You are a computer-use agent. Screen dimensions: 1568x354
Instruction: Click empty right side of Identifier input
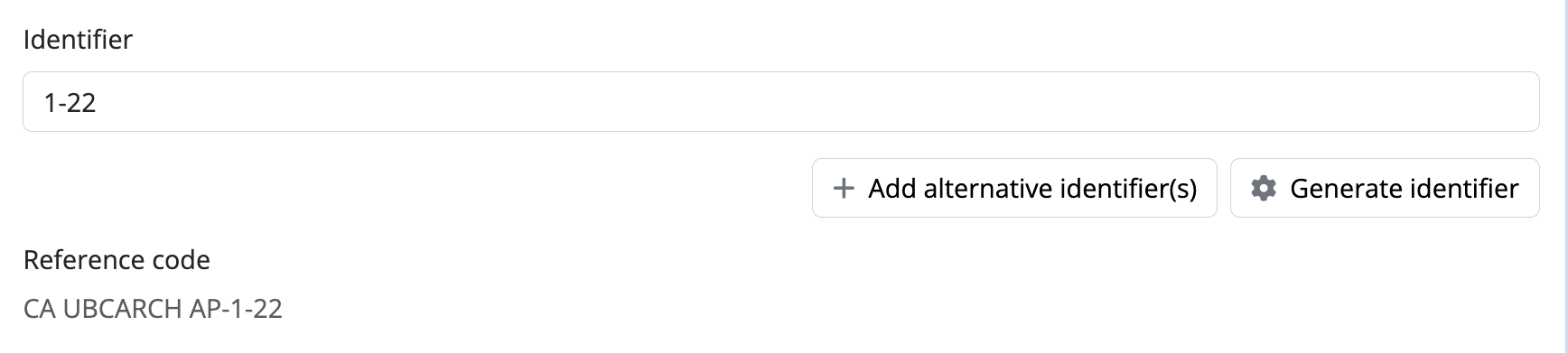[x=1265, y=102]
